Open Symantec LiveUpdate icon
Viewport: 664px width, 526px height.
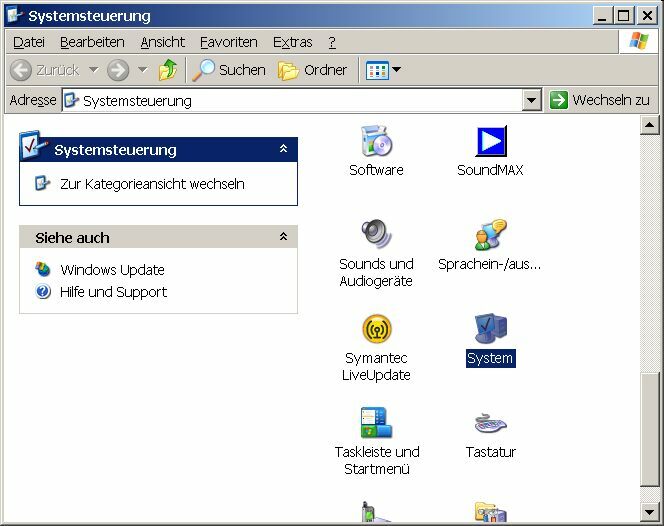tap(376, 328)
